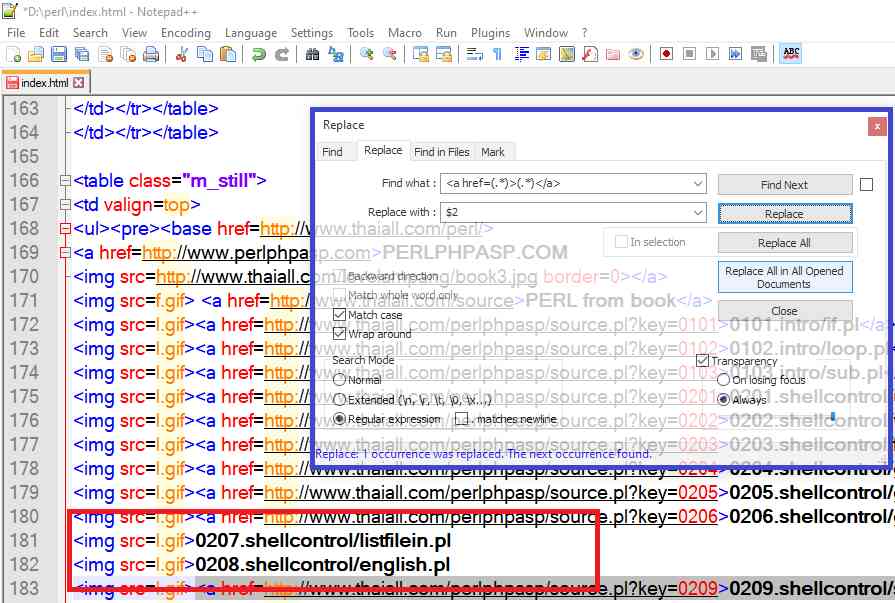
Task: Close the index.html document tab
Action: [x=79, y=83]
